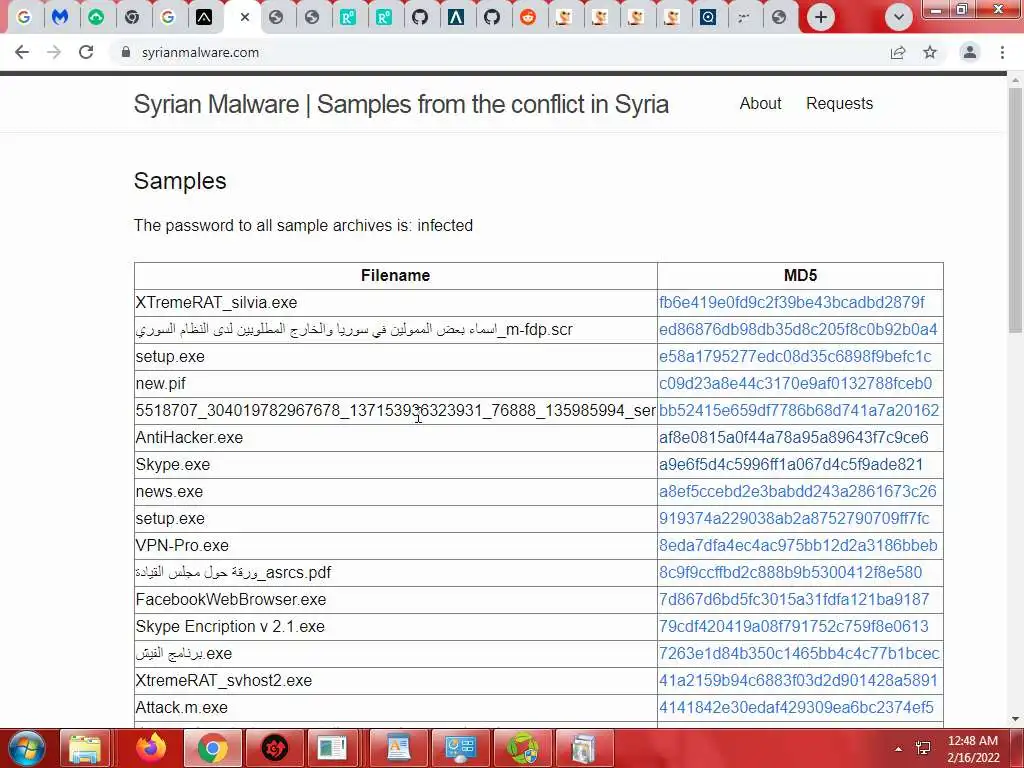Open the Chrome profile avatar menu
The width and height of the screenshot is (1024, 768).
970,52
